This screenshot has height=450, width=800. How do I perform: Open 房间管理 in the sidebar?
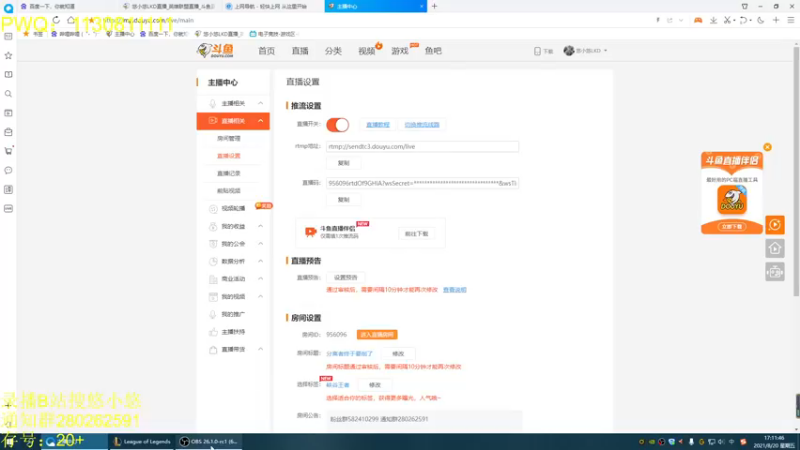click(x=229, y=138)
